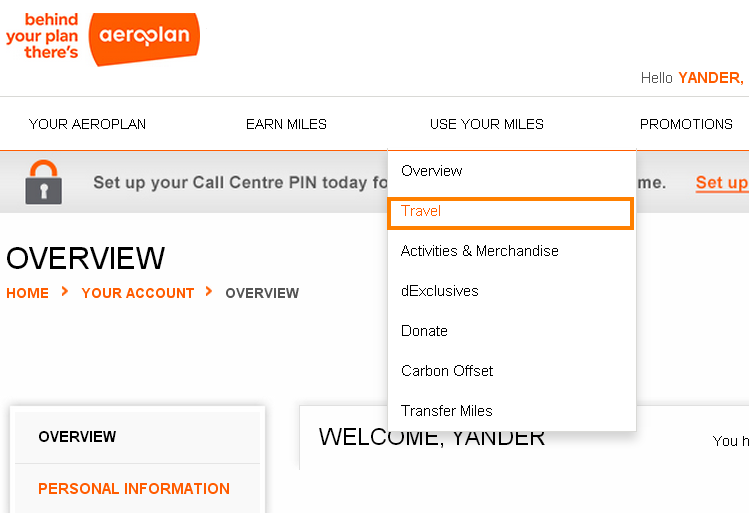
Task: Choose Travel from the dropdown
Action: click(x=421, y=212)
